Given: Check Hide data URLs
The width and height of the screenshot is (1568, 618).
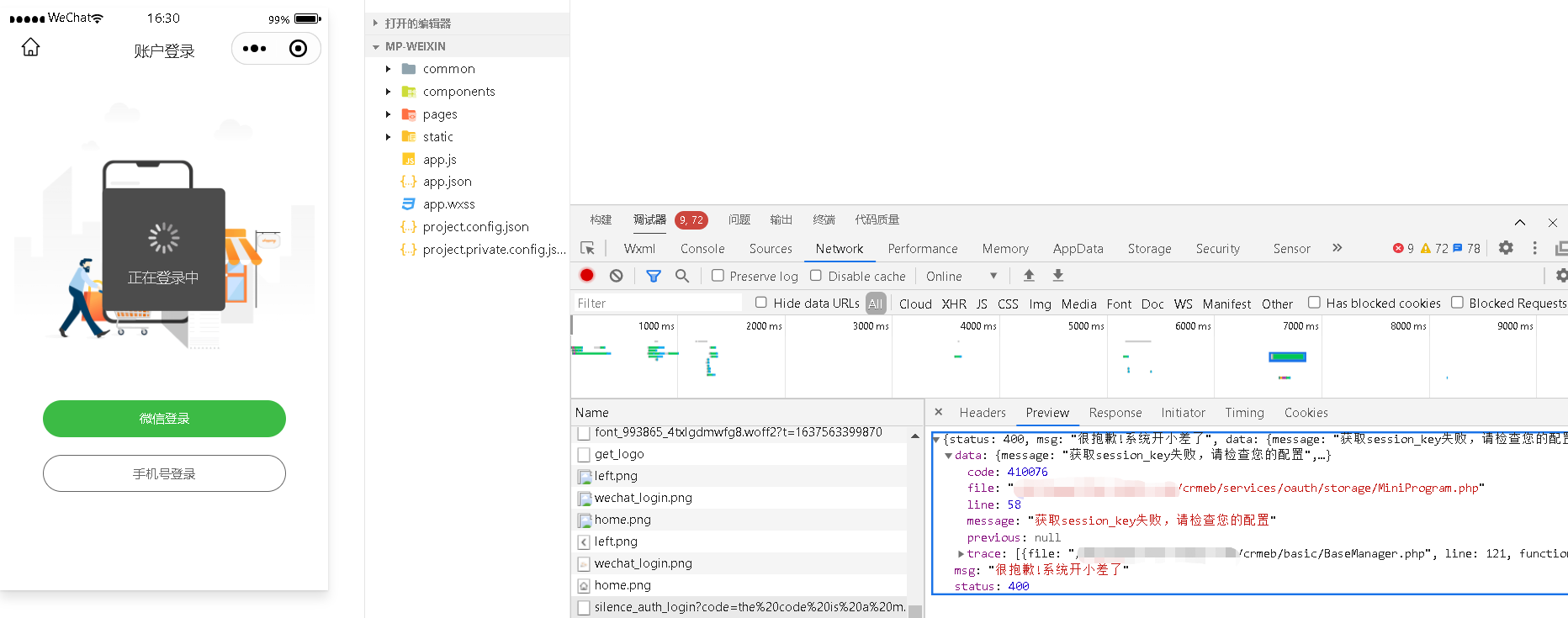Looking at the screenshot, I should 761,303.
